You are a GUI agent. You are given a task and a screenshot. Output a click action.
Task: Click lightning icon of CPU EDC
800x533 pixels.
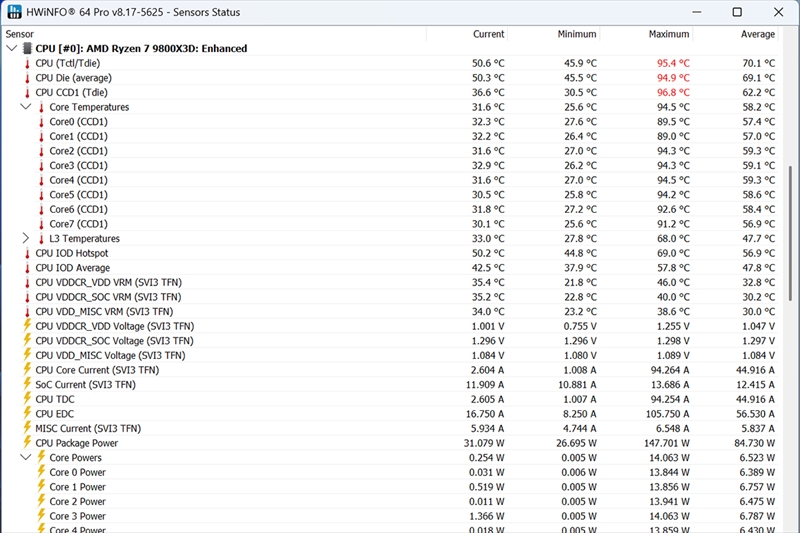click(28, 414)
